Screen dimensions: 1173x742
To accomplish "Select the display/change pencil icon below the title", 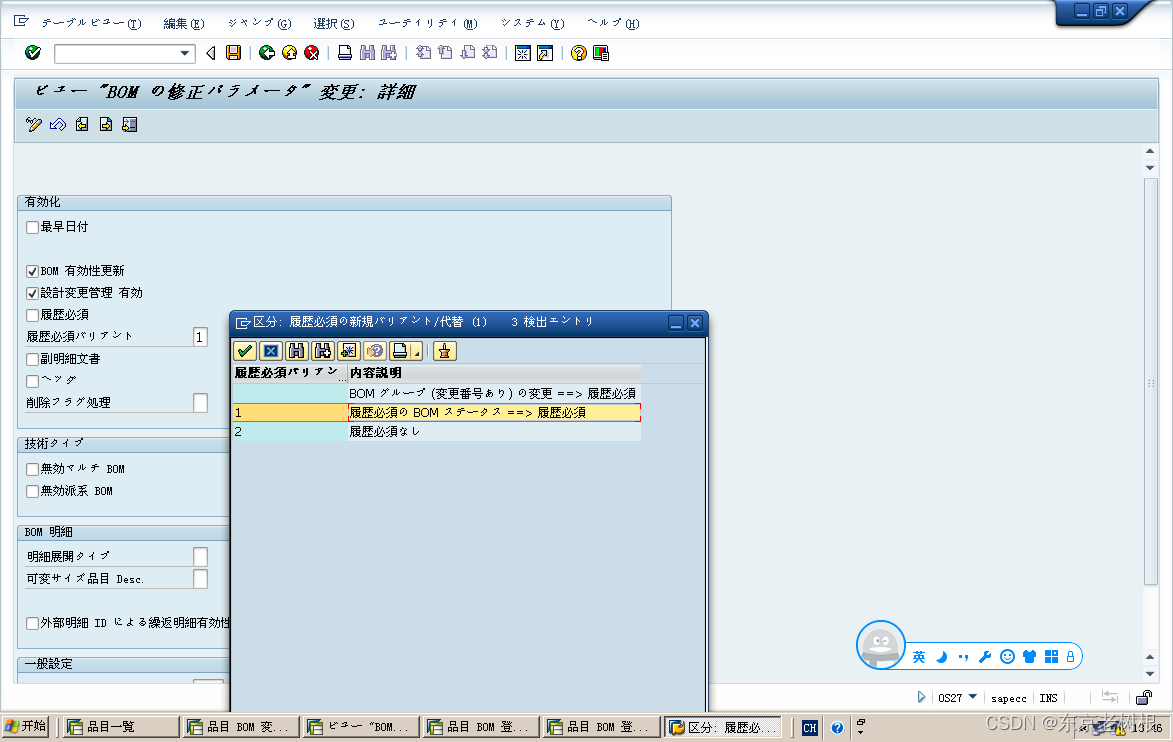I will tap(32, 124).
